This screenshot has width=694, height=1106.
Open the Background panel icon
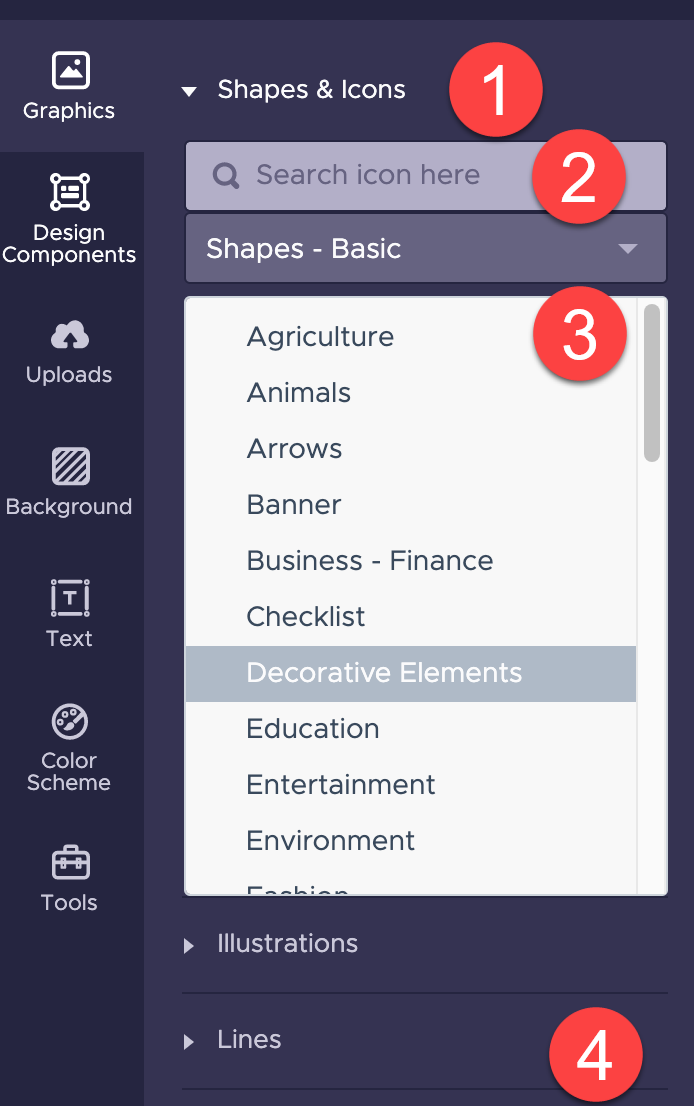[x=69, y=469]
